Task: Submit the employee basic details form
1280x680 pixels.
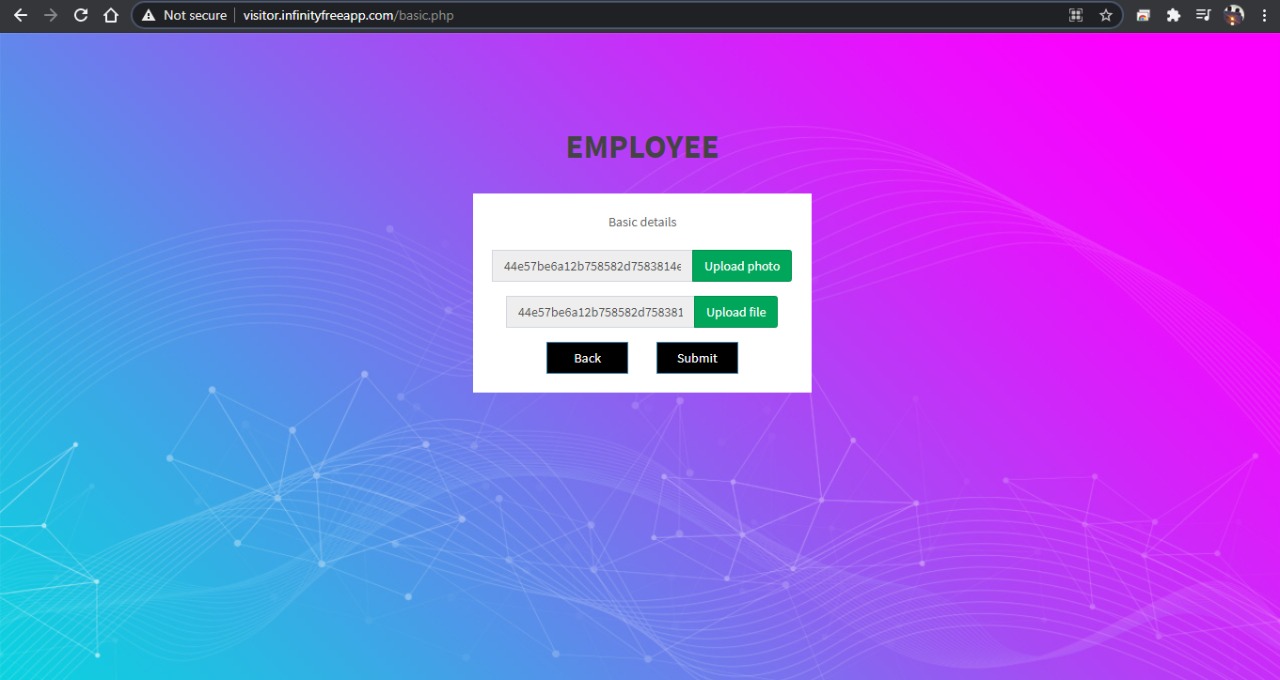Action: point(697,358)
